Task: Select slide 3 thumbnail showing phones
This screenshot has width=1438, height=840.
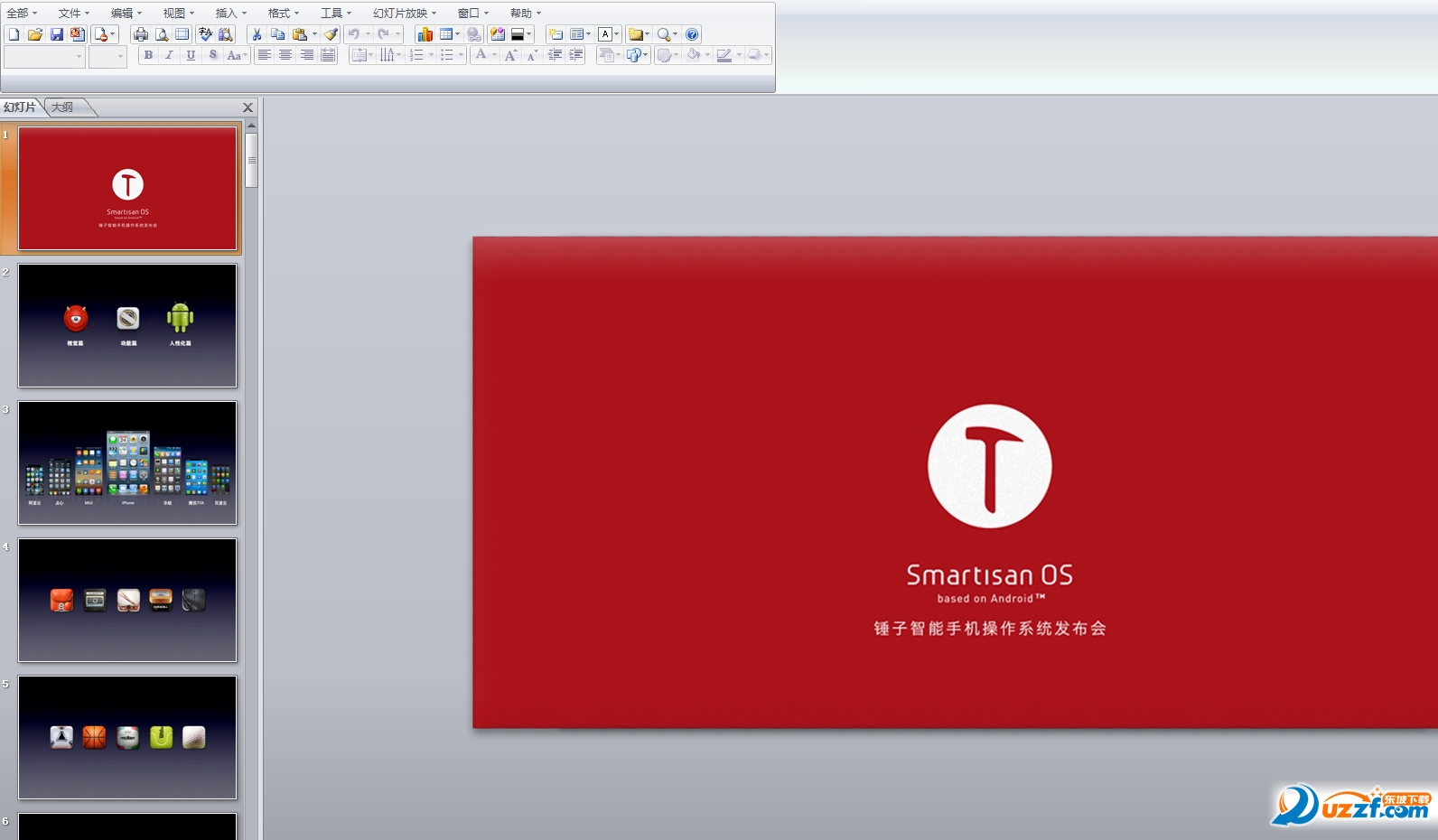Action: [127, 462]
